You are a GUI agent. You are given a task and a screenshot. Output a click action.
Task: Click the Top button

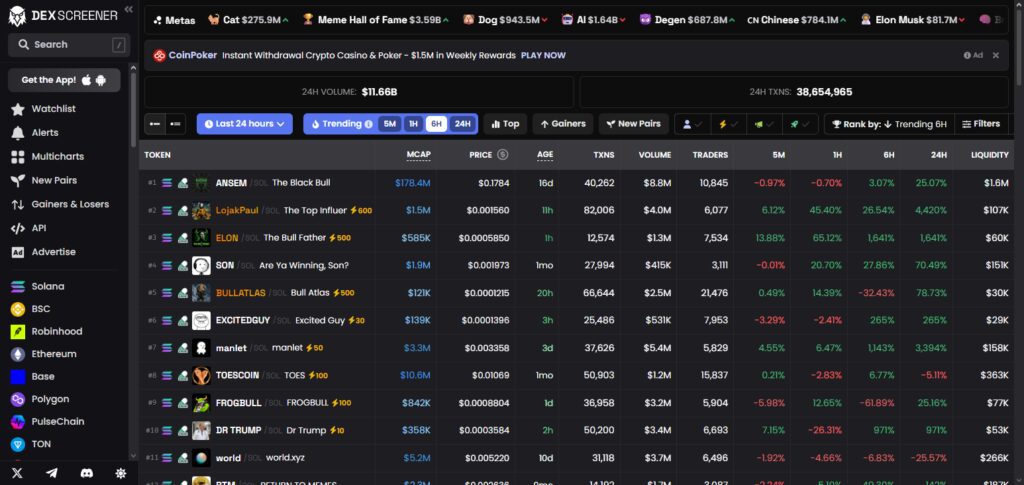point(505,123)
